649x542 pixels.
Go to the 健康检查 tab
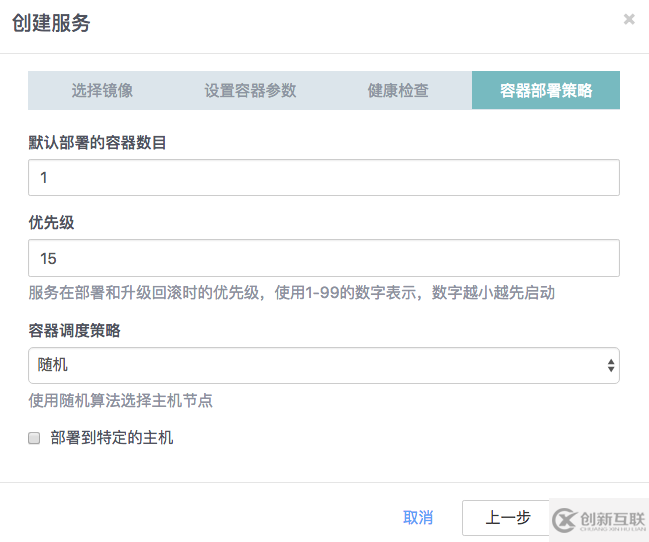[398, 90]
